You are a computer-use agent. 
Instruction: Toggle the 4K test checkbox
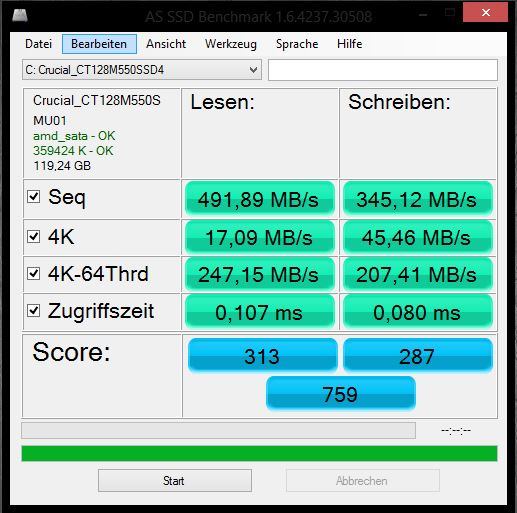tap(34, 236)
